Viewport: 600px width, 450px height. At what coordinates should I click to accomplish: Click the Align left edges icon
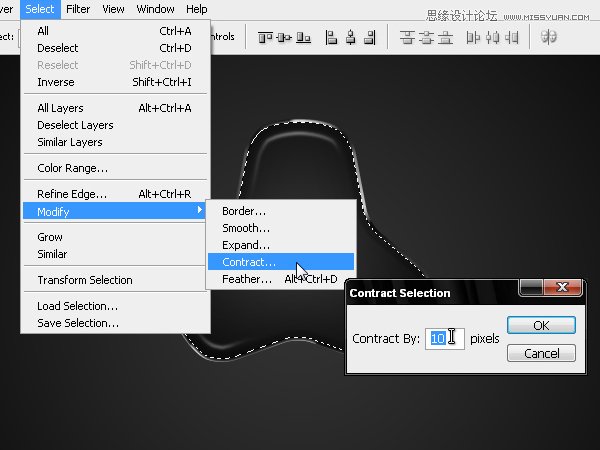coord(331,38)
